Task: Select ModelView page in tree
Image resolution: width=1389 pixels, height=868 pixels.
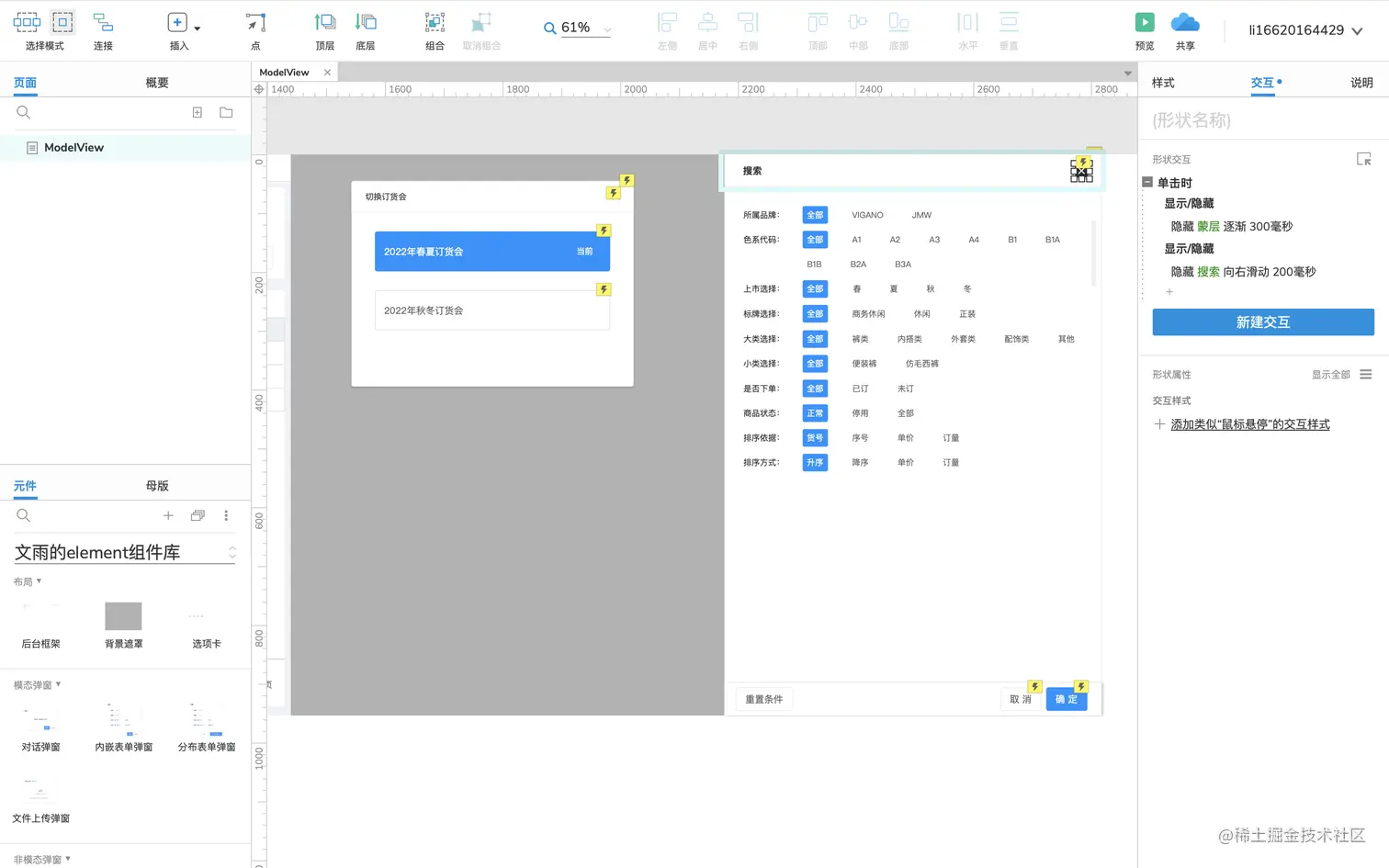Action: (x=125, y=147)
